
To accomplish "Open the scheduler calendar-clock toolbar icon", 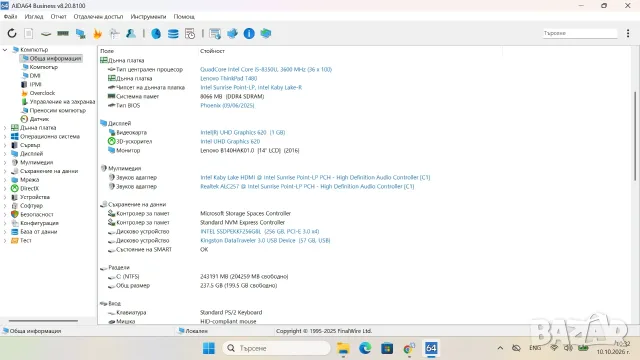I will tap(190, 33).
